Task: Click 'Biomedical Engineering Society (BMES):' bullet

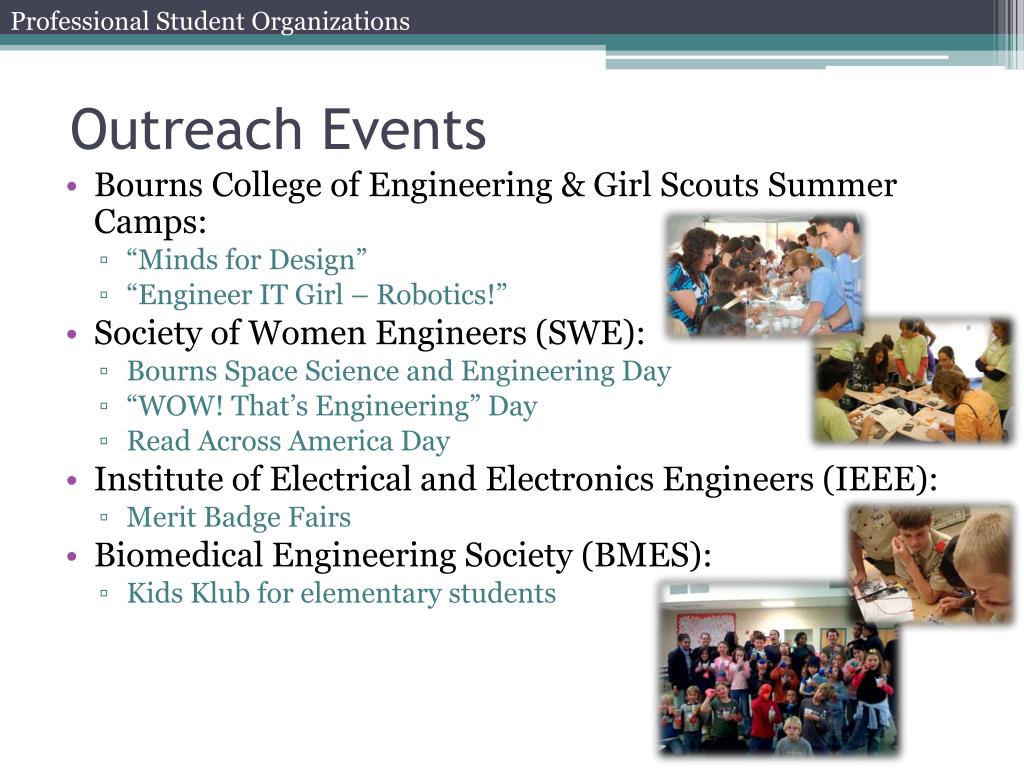Action: pyautogui.click(x=402, y=556)
